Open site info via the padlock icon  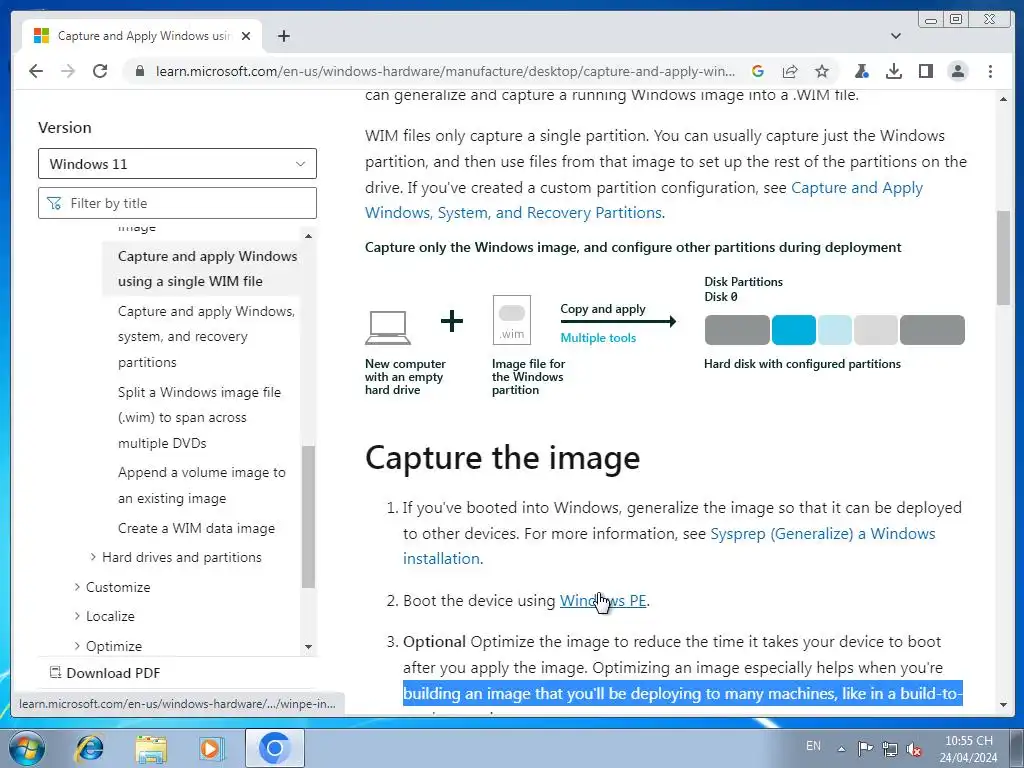tap(139, 71)
